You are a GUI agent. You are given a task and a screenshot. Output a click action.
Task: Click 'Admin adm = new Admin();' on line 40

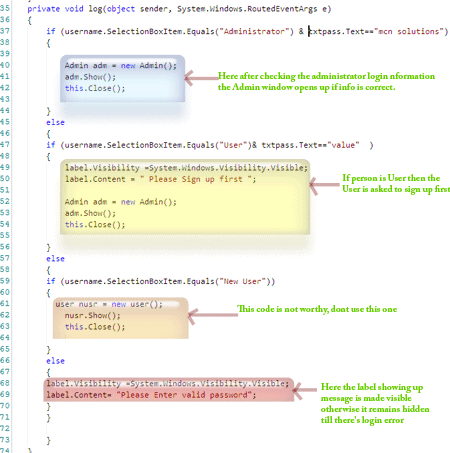[x=120, y=66]
